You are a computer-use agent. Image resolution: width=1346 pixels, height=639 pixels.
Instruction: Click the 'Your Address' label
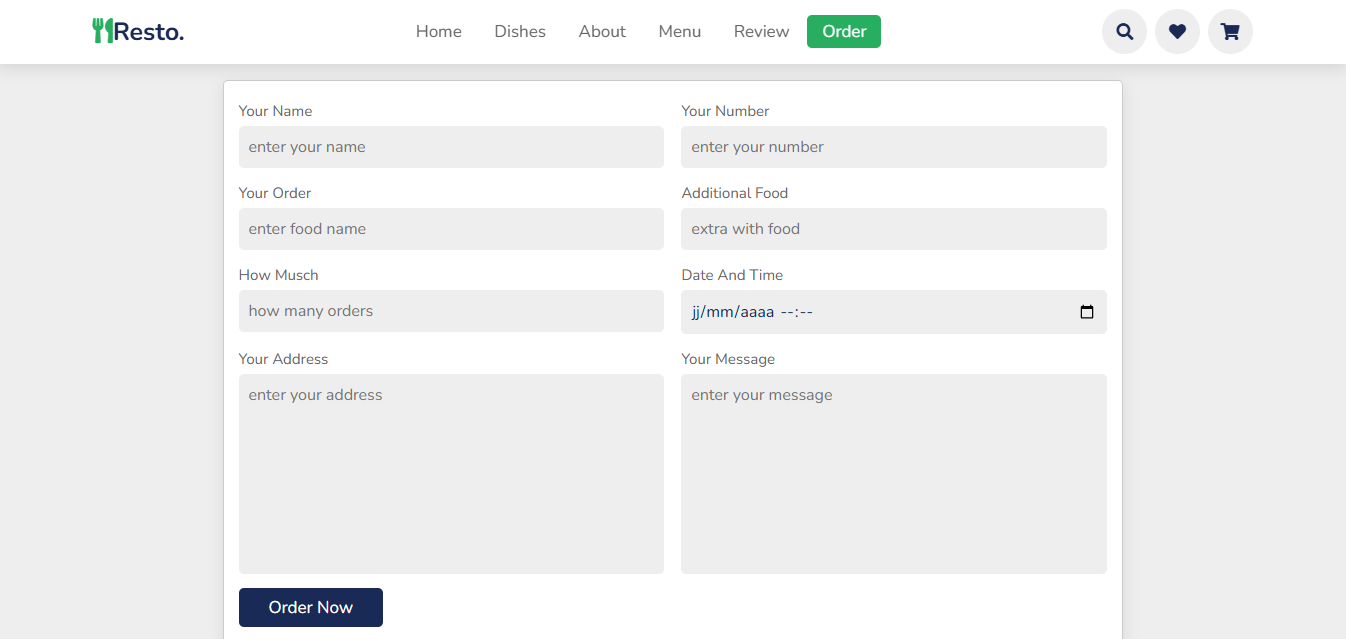pos(283,359)
